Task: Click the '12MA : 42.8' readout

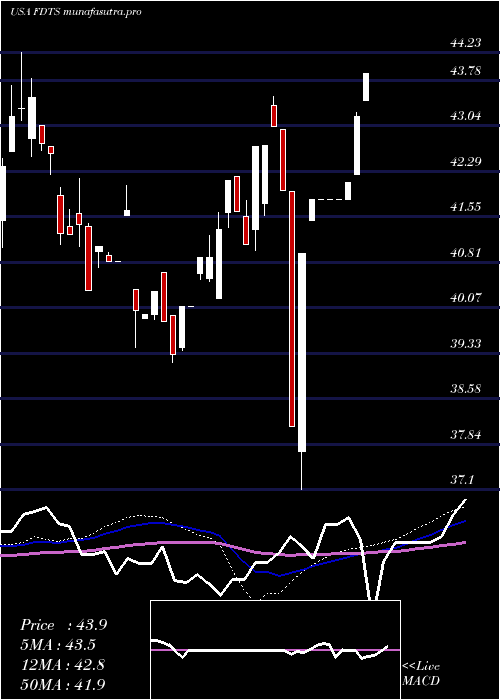Action: tap(62, 665)
